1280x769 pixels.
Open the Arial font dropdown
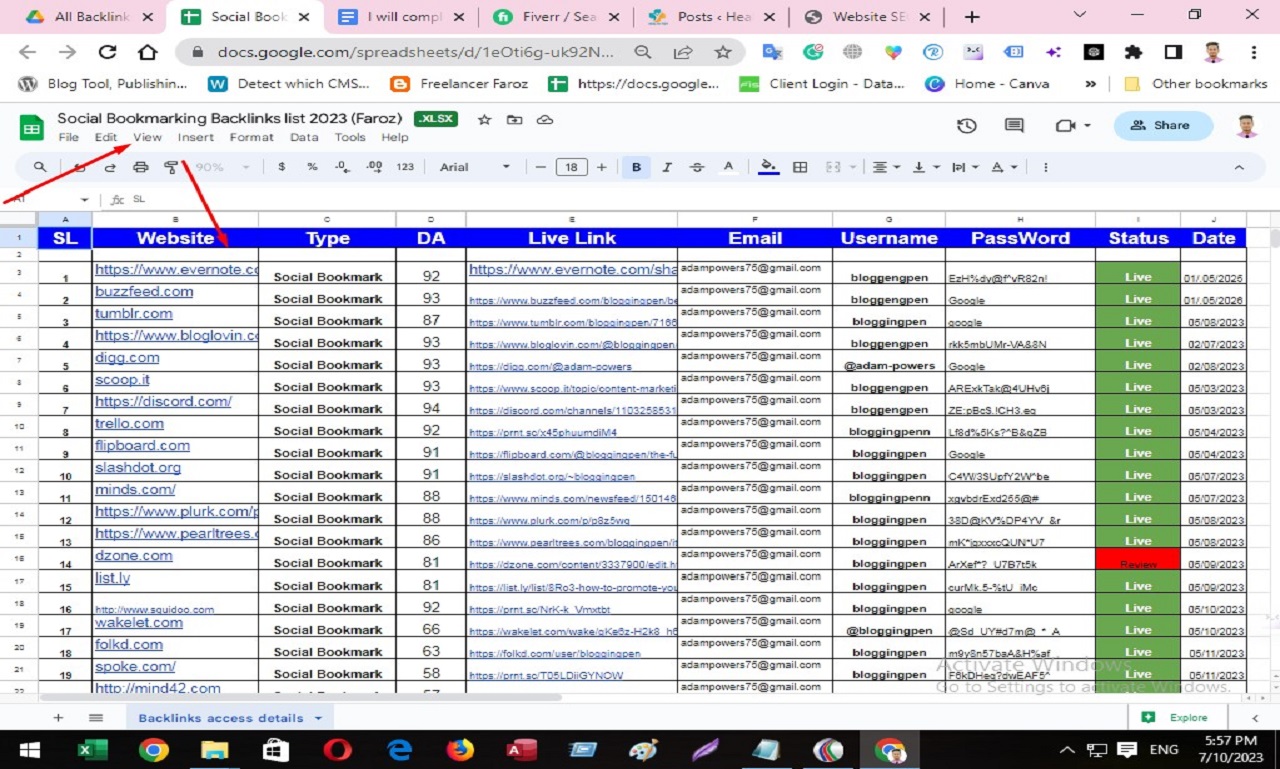pyautogui.click(x=475, y=167)
